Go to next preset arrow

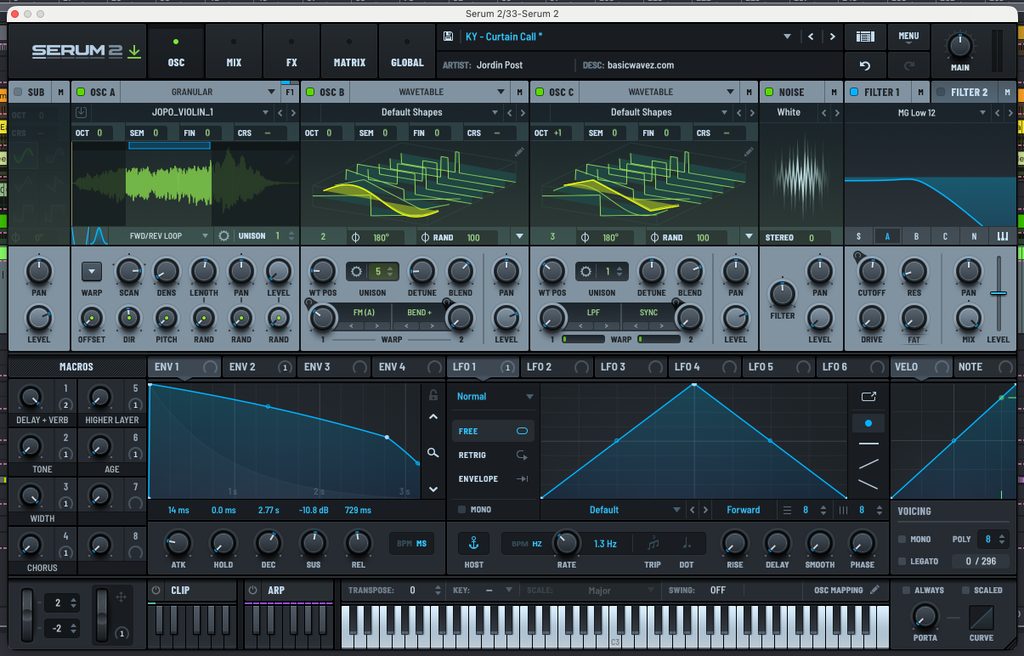tap(832, 37)
